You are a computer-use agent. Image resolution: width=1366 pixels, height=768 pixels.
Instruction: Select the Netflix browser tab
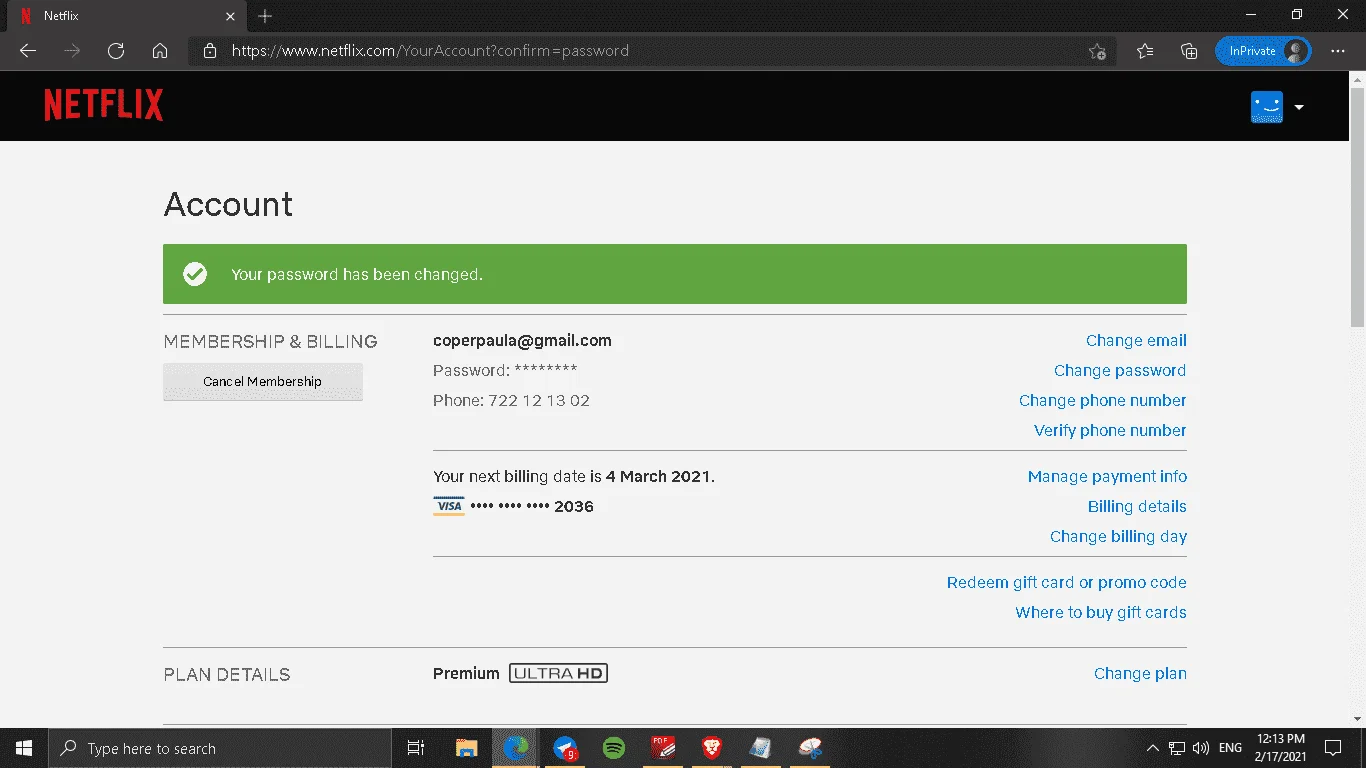125,16
